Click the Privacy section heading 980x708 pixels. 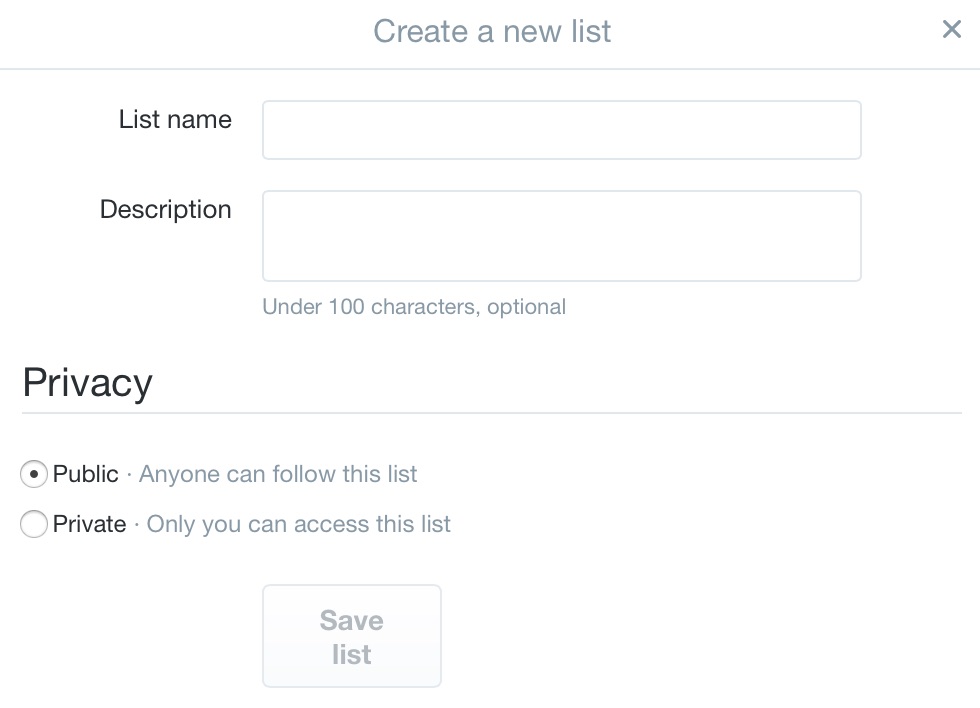point(87,383)
